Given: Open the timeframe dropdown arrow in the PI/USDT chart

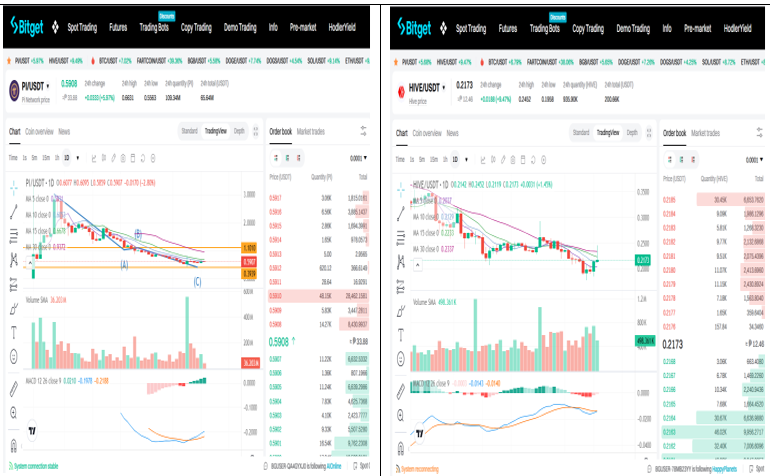Looking at the screenshot, I should (x=78, y=158).
